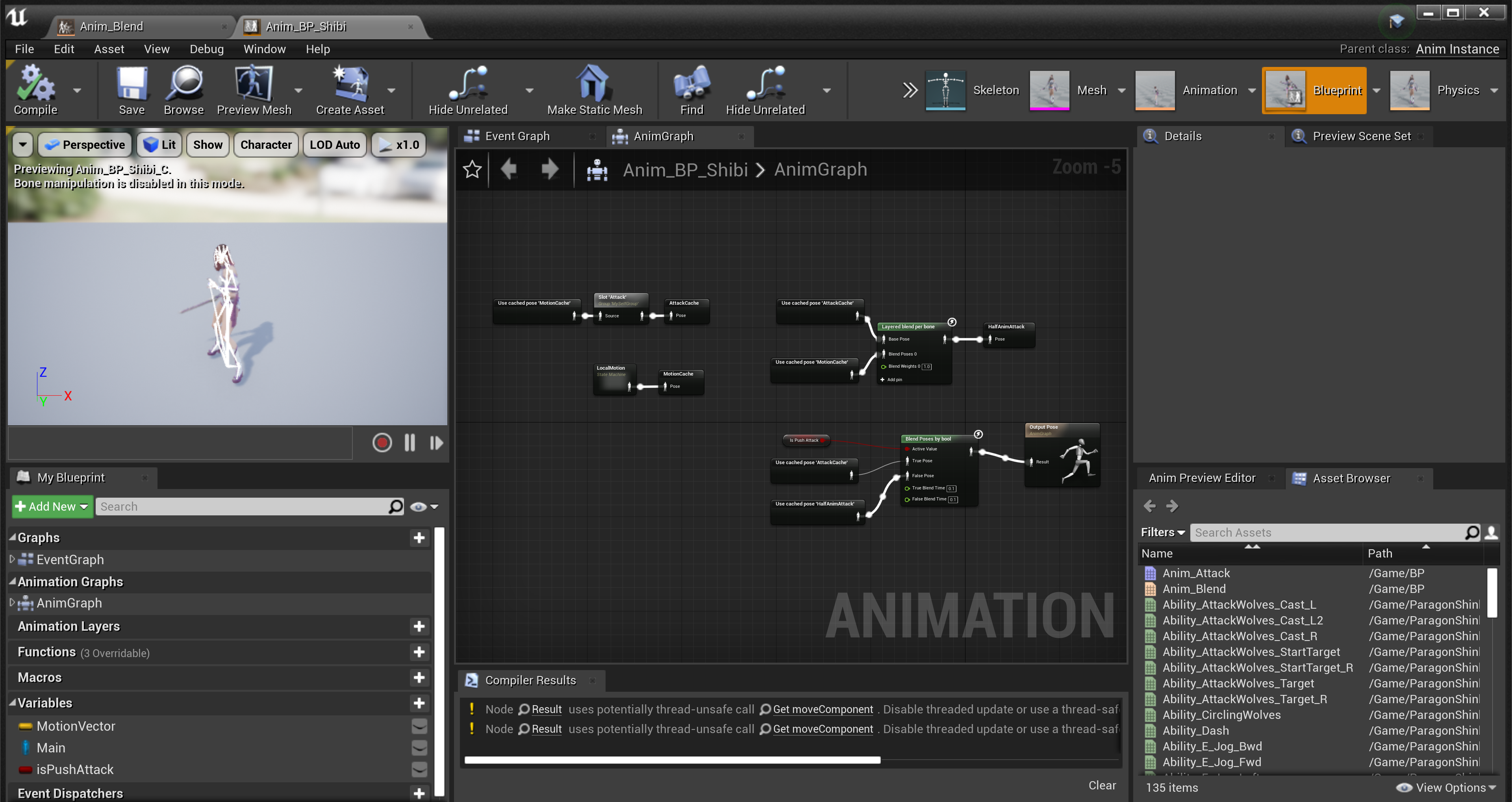Open the Debug menu
Screen dimensions: 1512x802
(207, 49)
